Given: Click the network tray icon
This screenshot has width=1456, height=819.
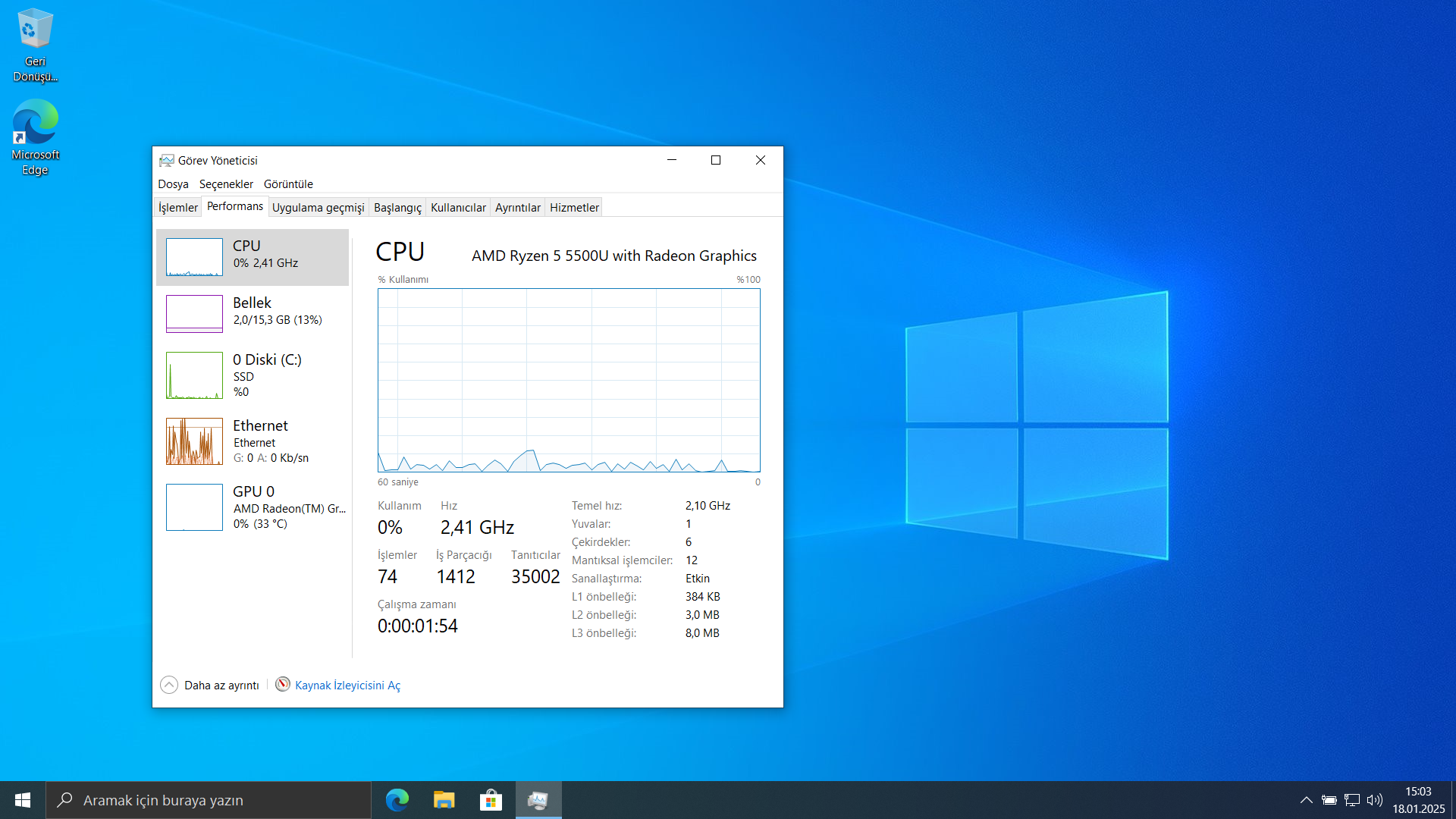Looking at the screenshot, I should (1351, 800).
